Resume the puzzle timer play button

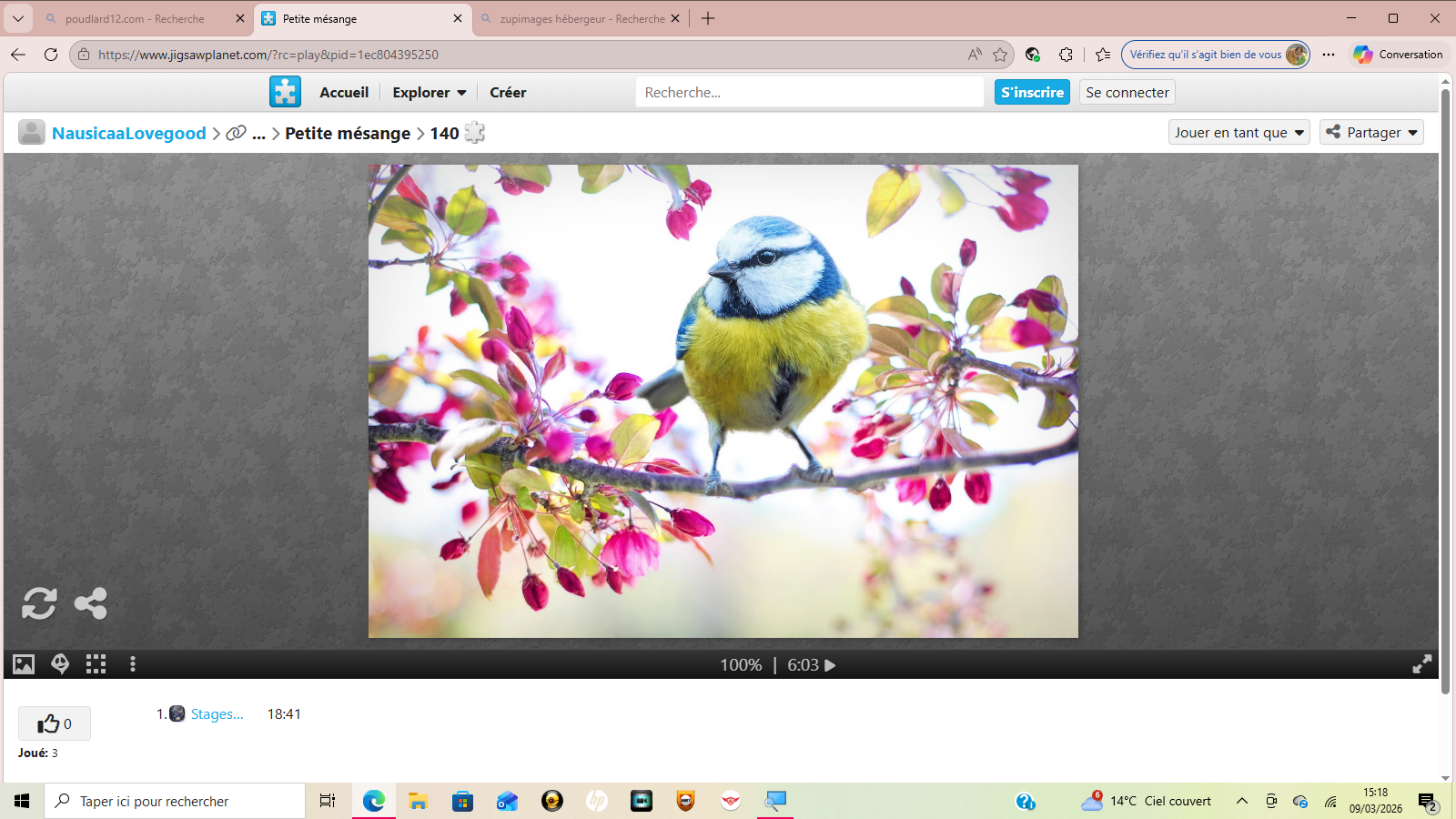[830, 665]
